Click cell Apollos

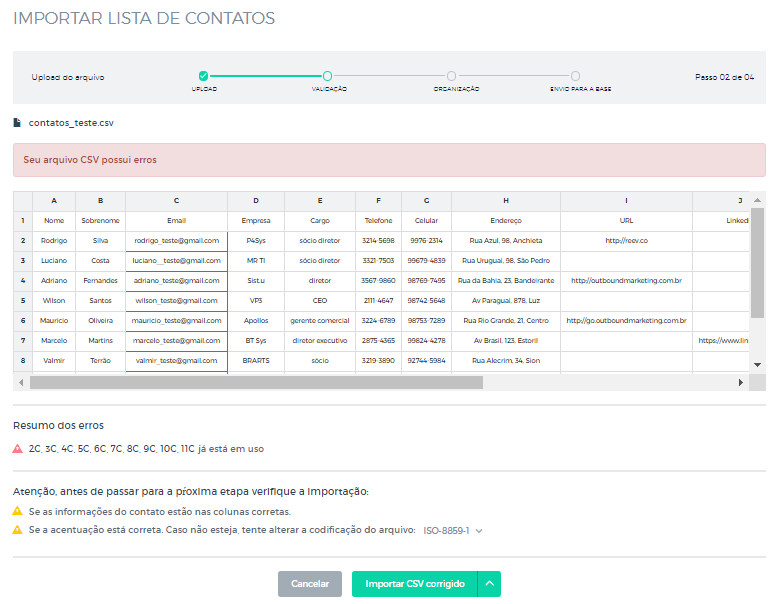256,321
